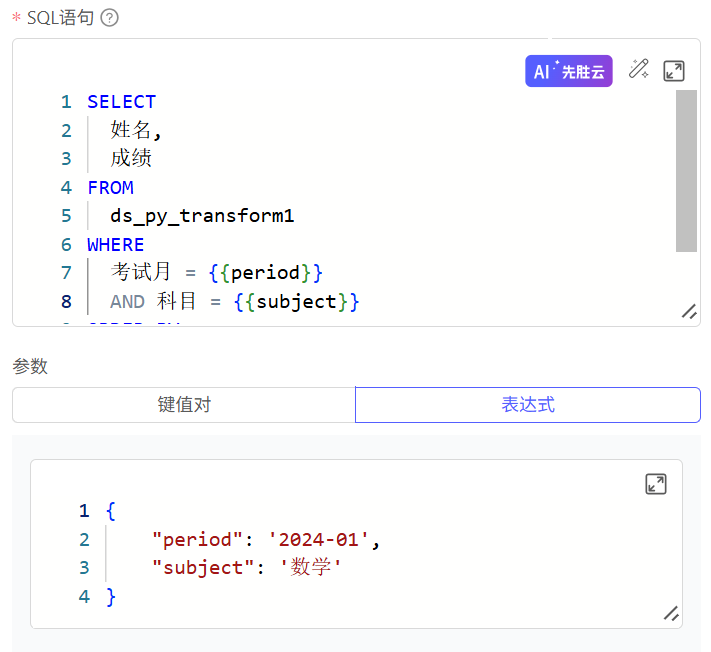Click the 姓名, column line
The width and height of the screenshot is (711, 652).
pyautogui.click(x=136, y=131)
